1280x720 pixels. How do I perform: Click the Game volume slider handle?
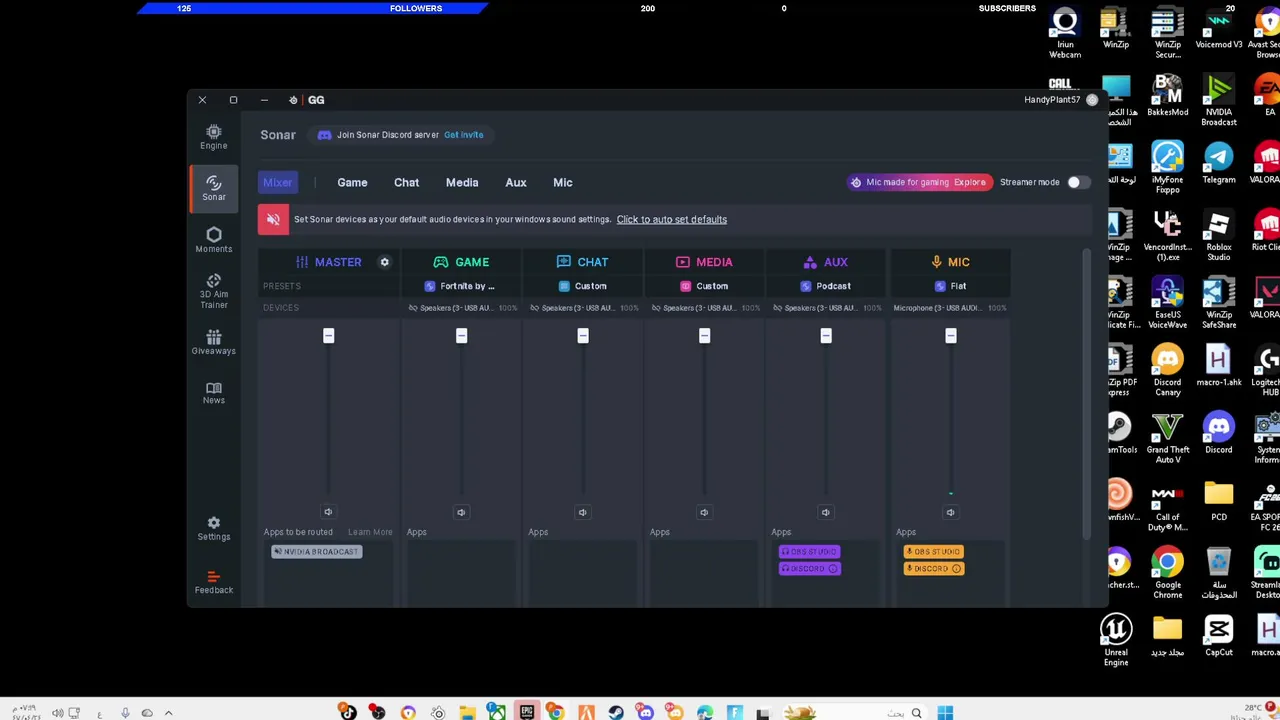pos(461,336)
